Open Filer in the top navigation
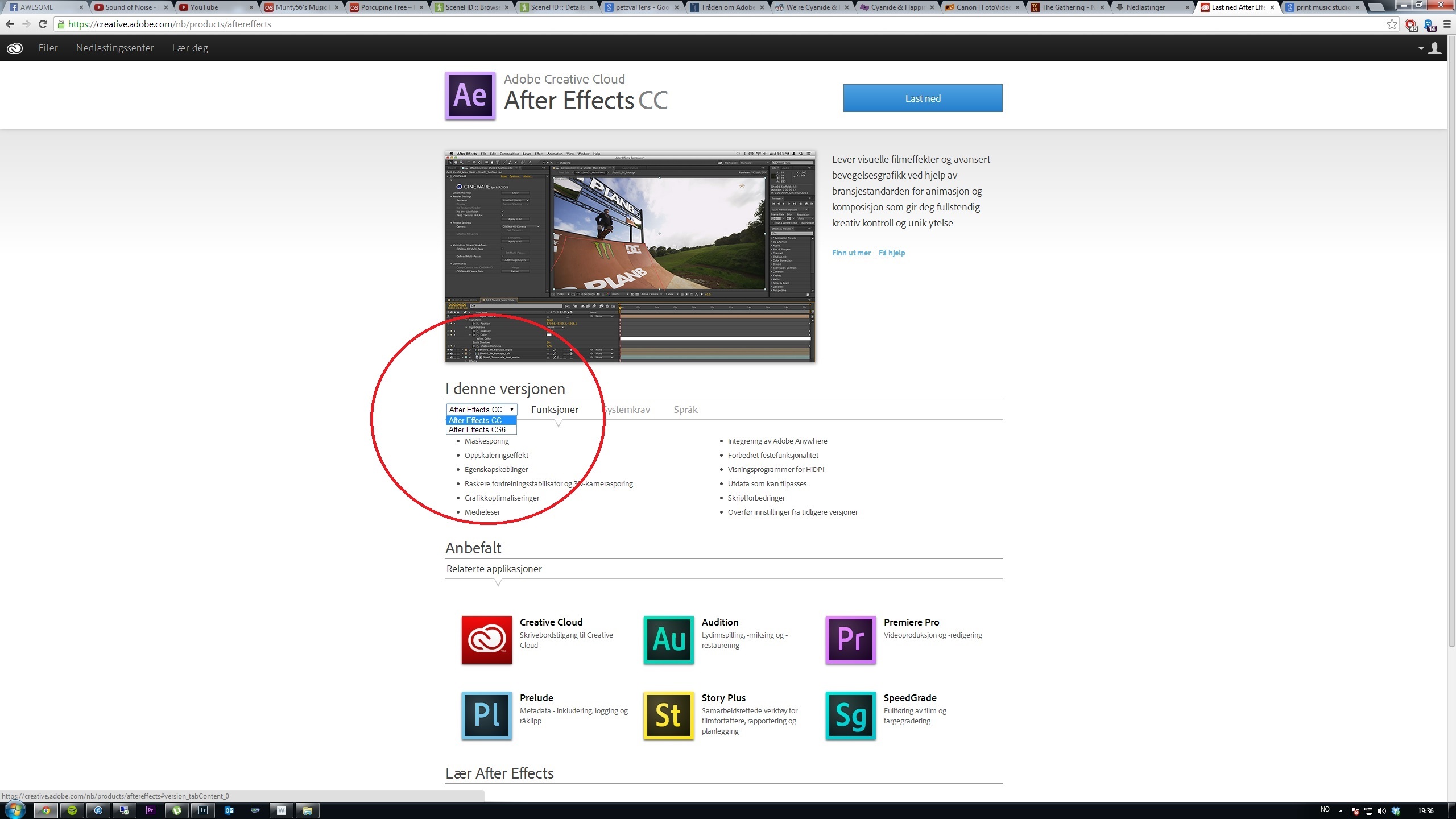Screen dimensions: 1456x819 (48, 48)
